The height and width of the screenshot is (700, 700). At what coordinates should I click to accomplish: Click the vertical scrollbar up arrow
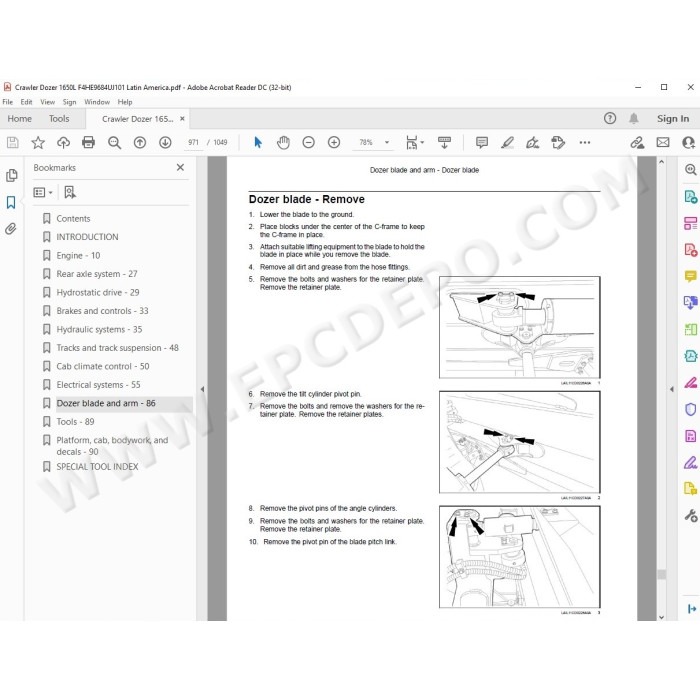662,162
